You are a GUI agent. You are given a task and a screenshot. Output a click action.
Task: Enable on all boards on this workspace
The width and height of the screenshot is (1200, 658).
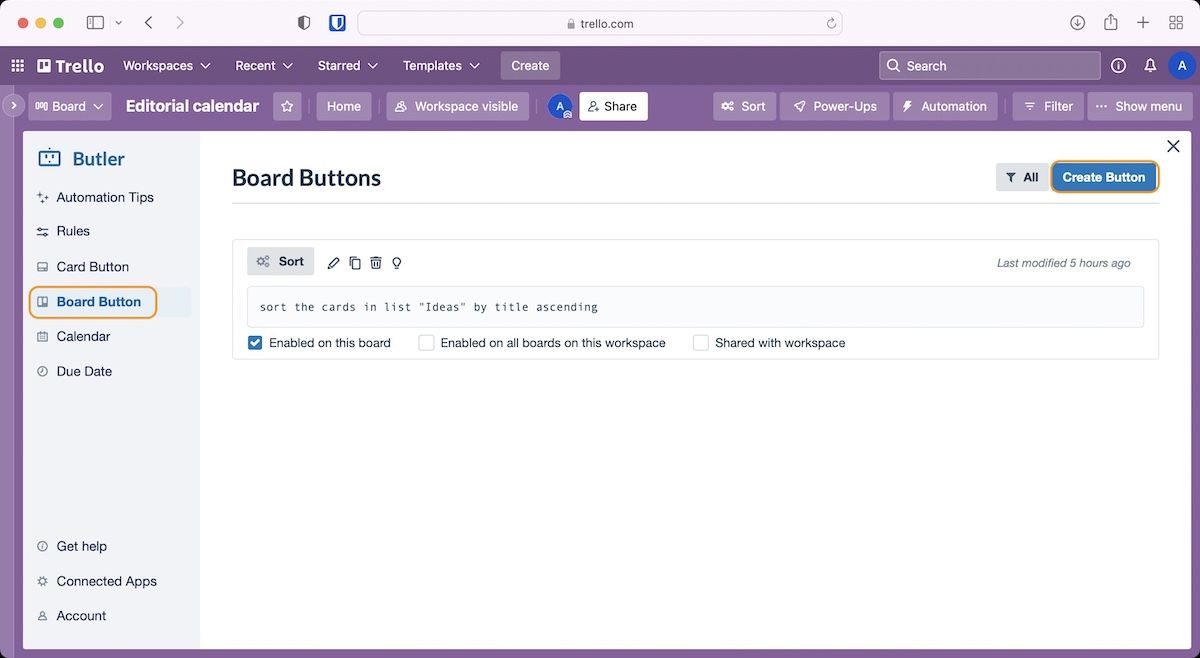(427, 343)
